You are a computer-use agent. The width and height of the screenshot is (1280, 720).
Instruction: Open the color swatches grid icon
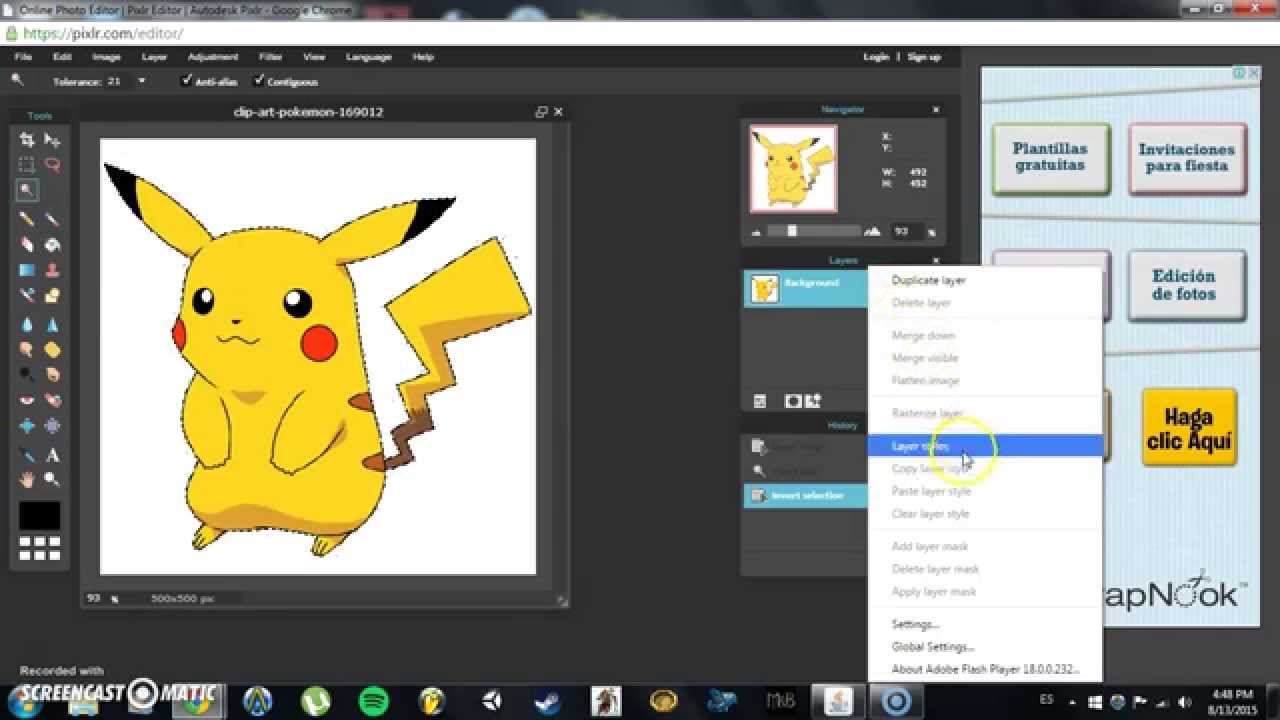[x=39, y=548]
